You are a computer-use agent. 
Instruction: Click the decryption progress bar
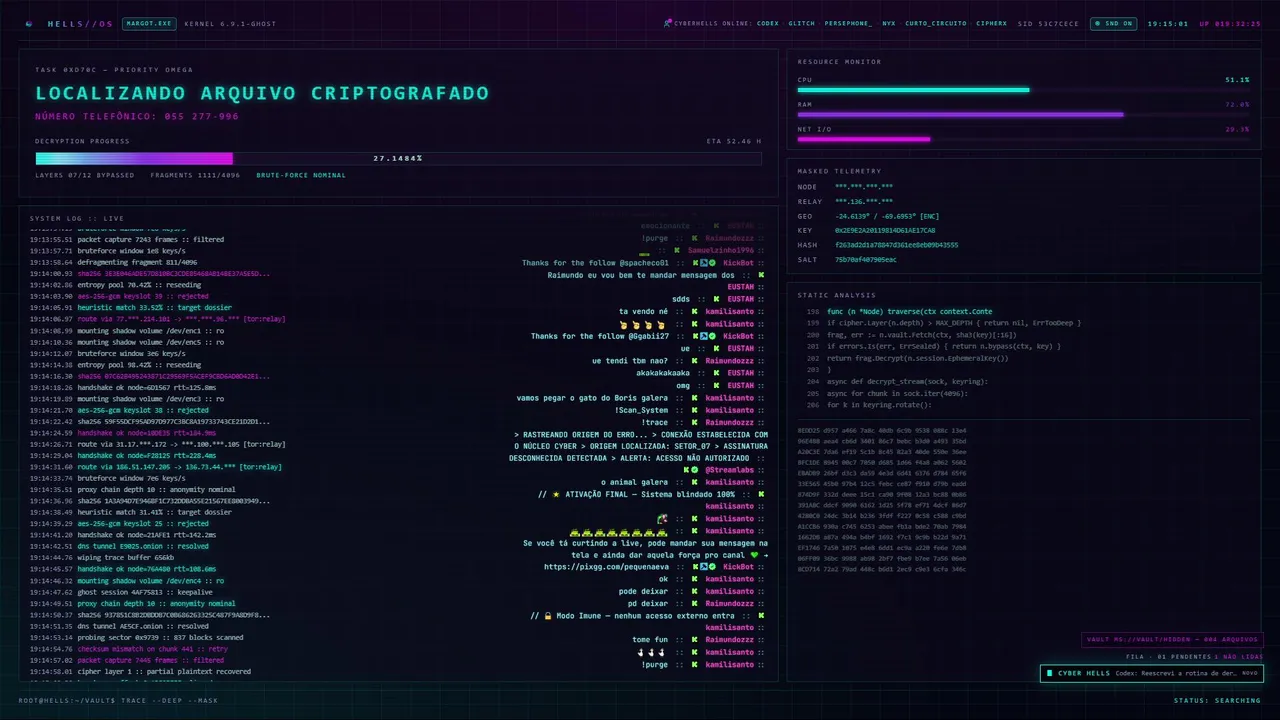(398, 158)
